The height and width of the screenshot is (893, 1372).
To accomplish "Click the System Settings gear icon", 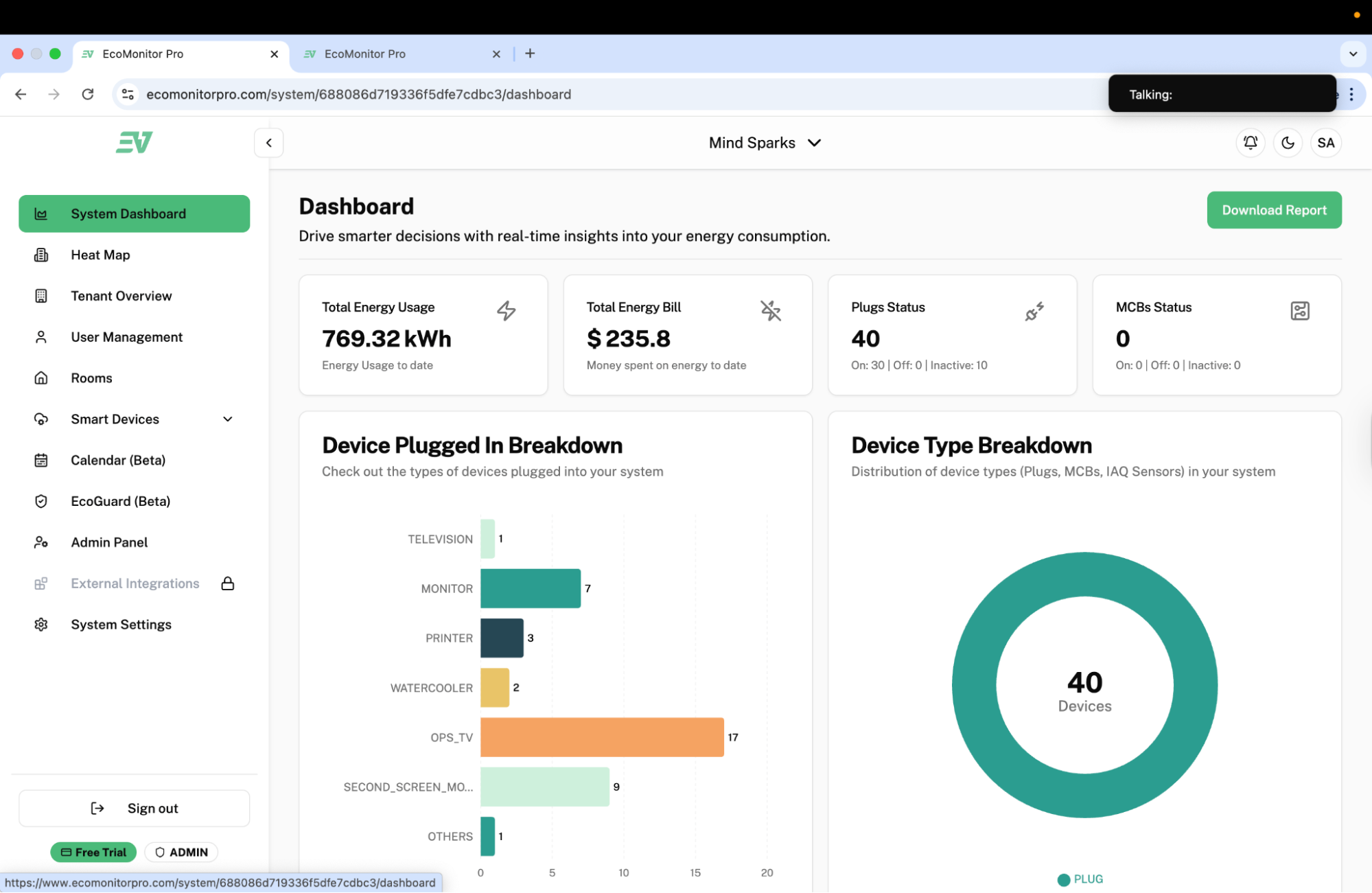I will pos(41,625).
